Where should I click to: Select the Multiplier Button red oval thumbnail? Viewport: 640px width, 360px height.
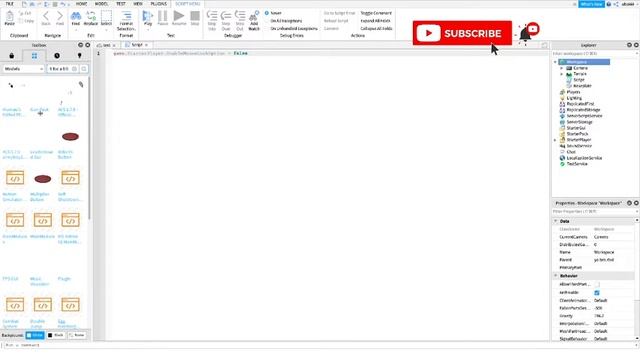coord(42,179)
